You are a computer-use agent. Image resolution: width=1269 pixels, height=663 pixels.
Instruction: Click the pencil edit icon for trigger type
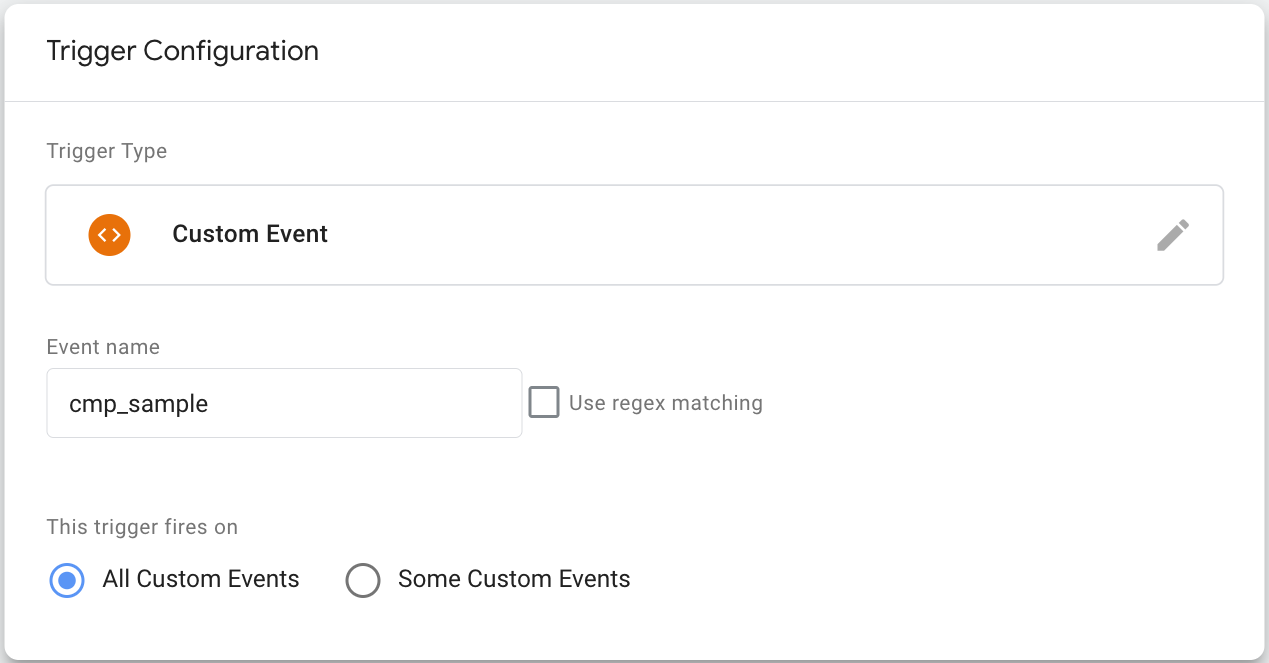tap(1173, 235)
